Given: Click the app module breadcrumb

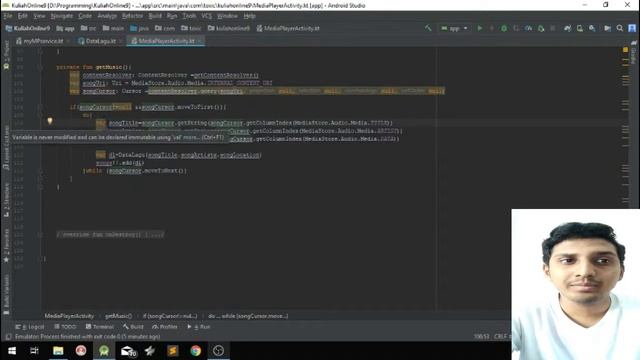Looking at the screenshot, I should pos(65,28).
